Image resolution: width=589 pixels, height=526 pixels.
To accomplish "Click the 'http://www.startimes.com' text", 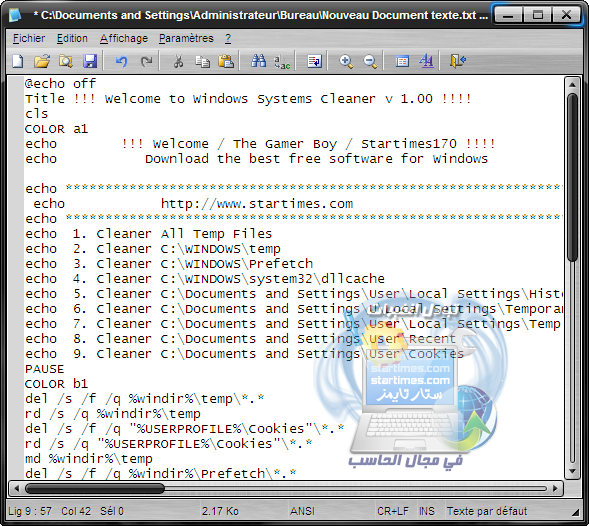I will 257,204.
